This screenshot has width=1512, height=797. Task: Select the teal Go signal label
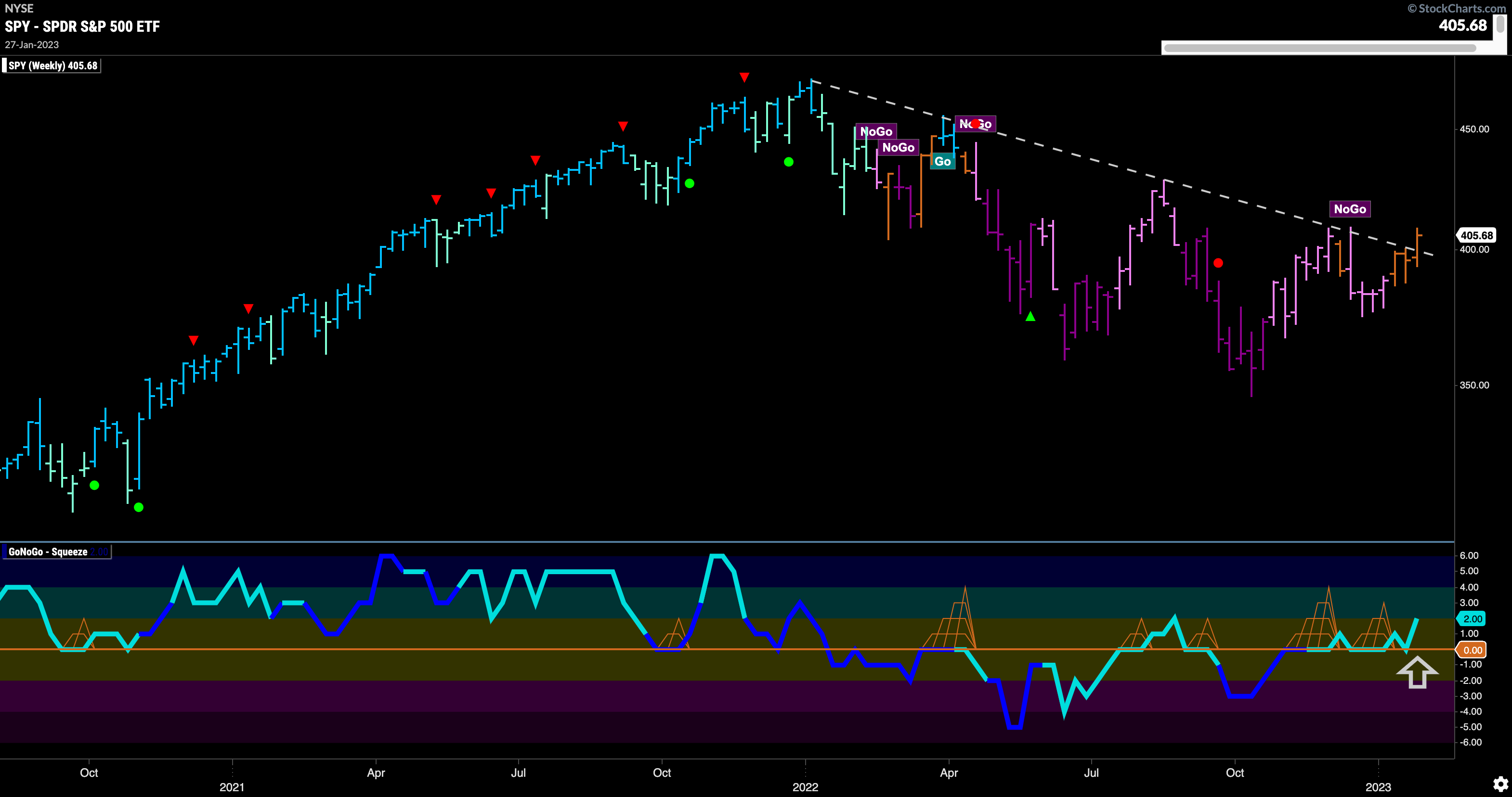942,161
